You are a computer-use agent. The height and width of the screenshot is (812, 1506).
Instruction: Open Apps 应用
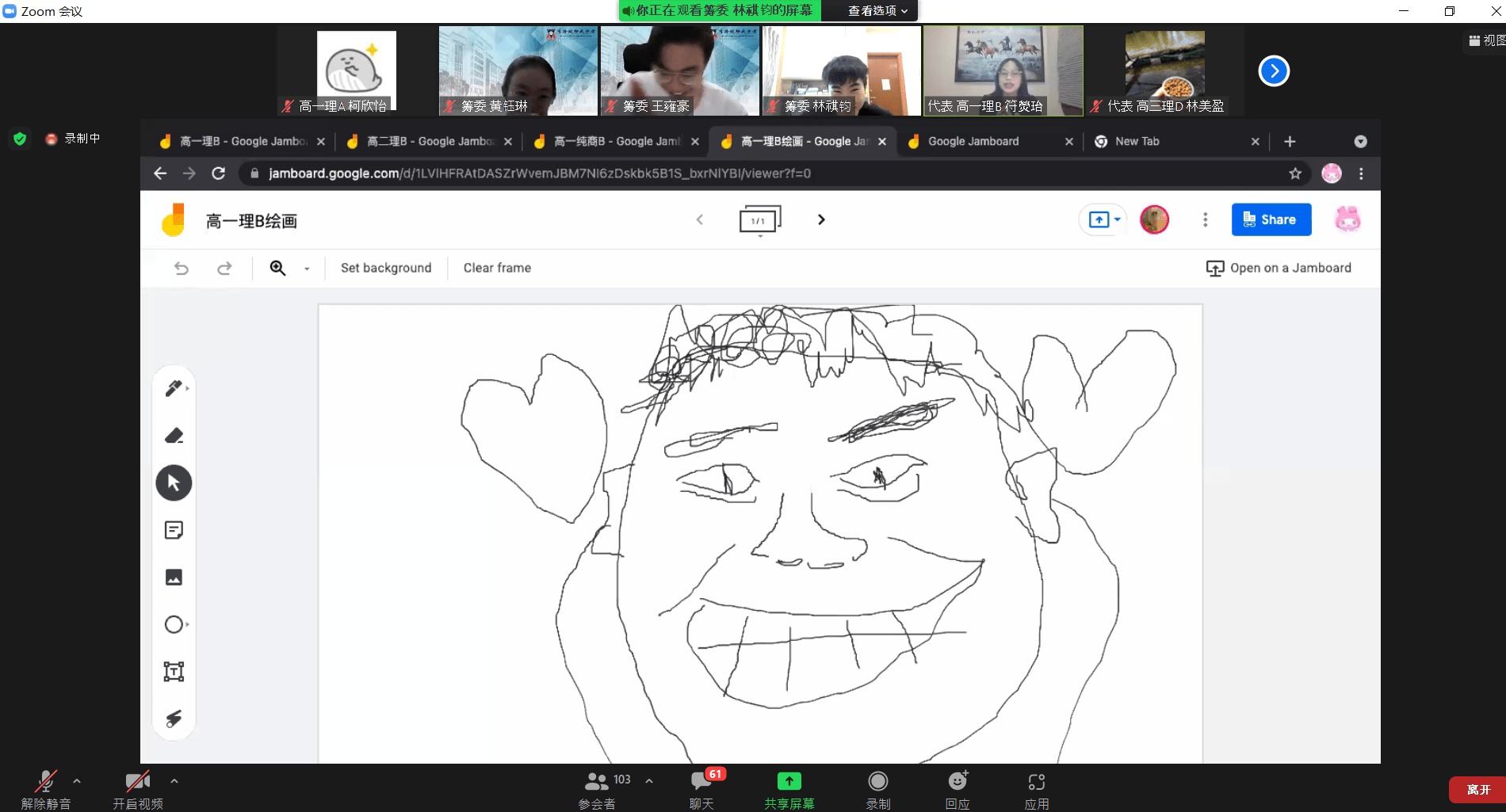click(x=1036, y=790)
